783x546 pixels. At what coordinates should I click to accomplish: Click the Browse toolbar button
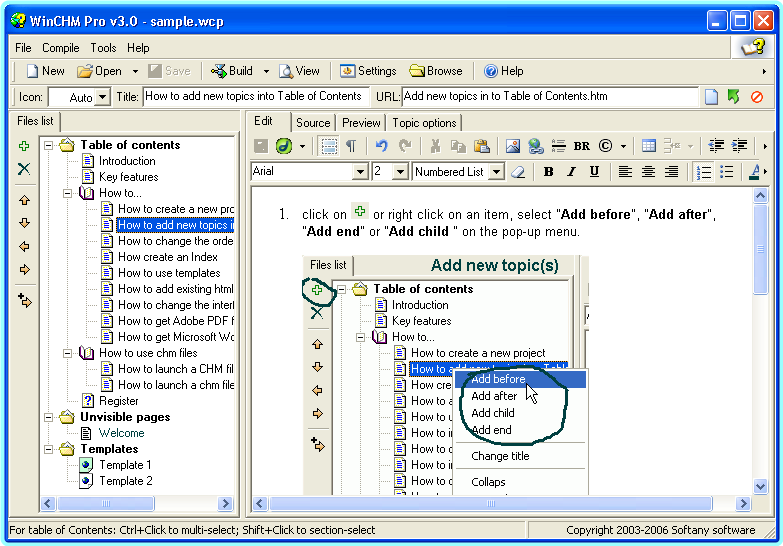click(436, 71)
